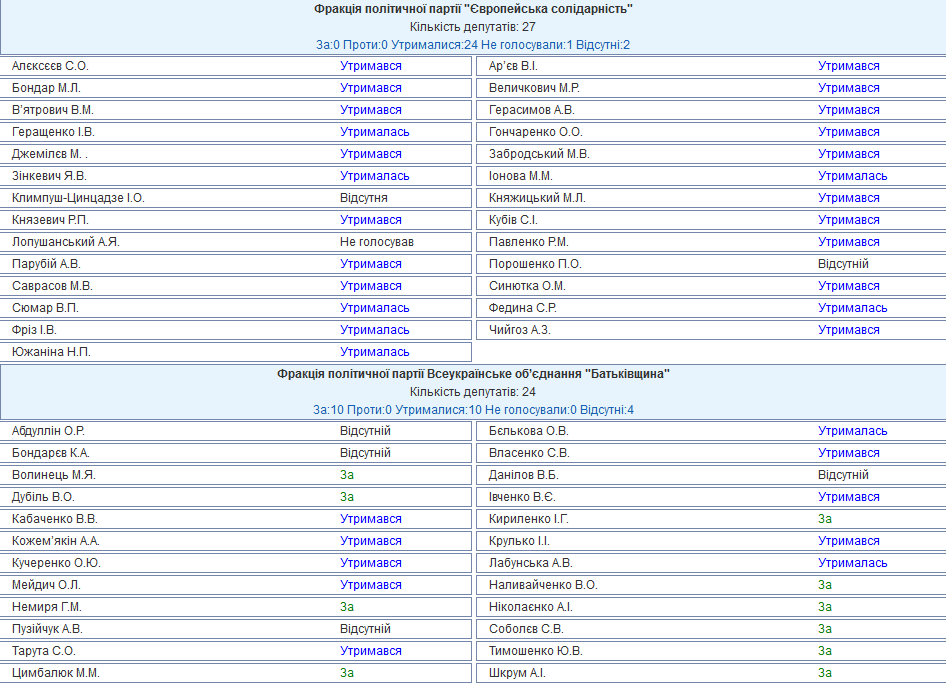The width and height of the screenshot is (946, 685).
Task: Select deputy name Кириленко І.Г.
Action: tap(528, 519)
